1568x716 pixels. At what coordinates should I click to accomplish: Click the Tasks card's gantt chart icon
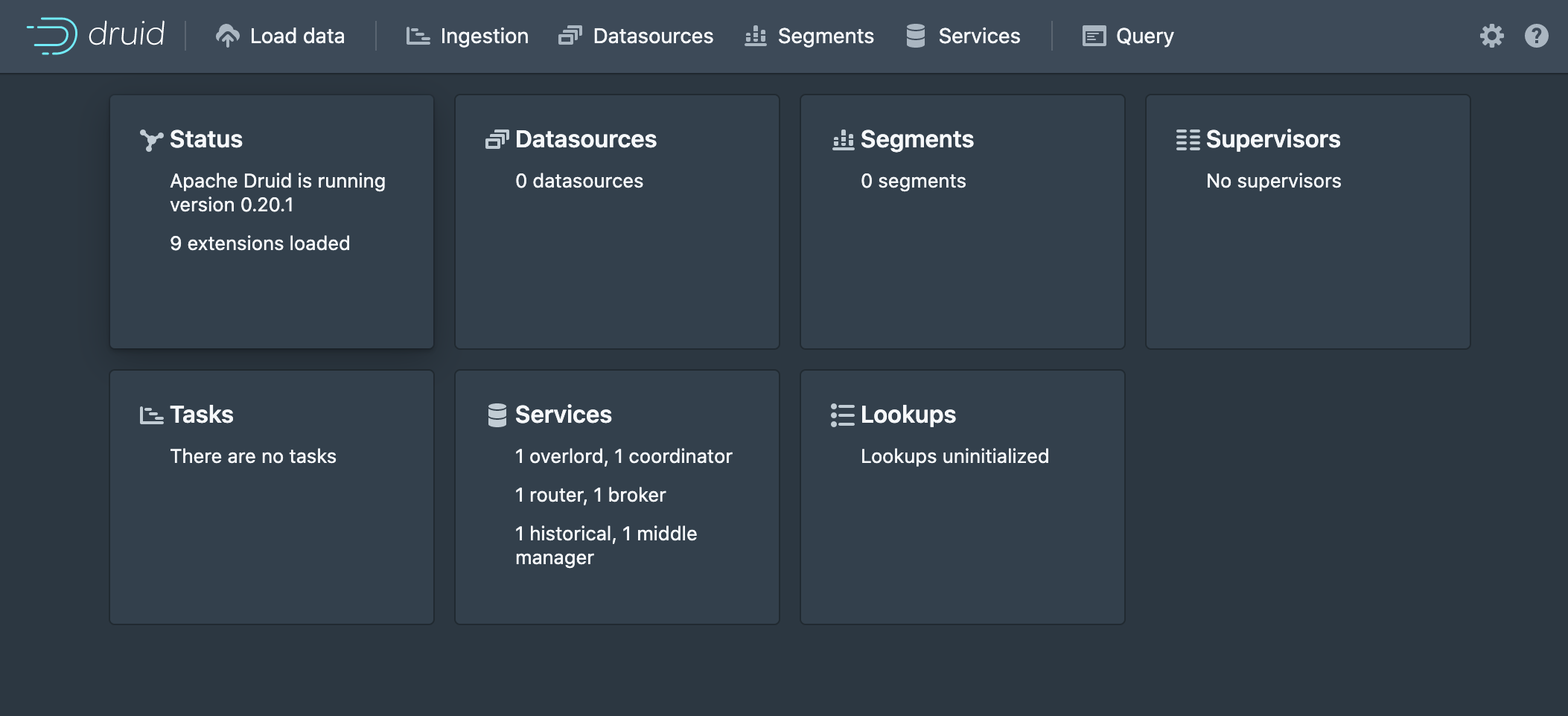(151, 415)
